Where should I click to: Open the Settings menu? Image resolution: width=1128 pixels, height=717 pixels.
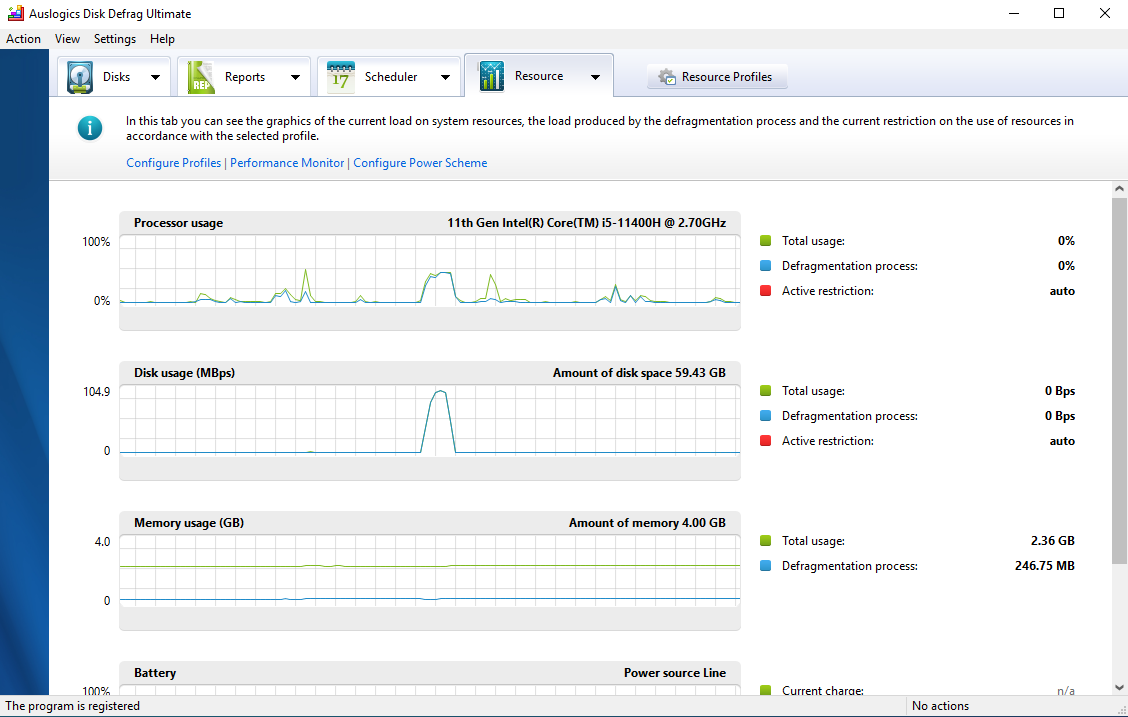(115, 39)
